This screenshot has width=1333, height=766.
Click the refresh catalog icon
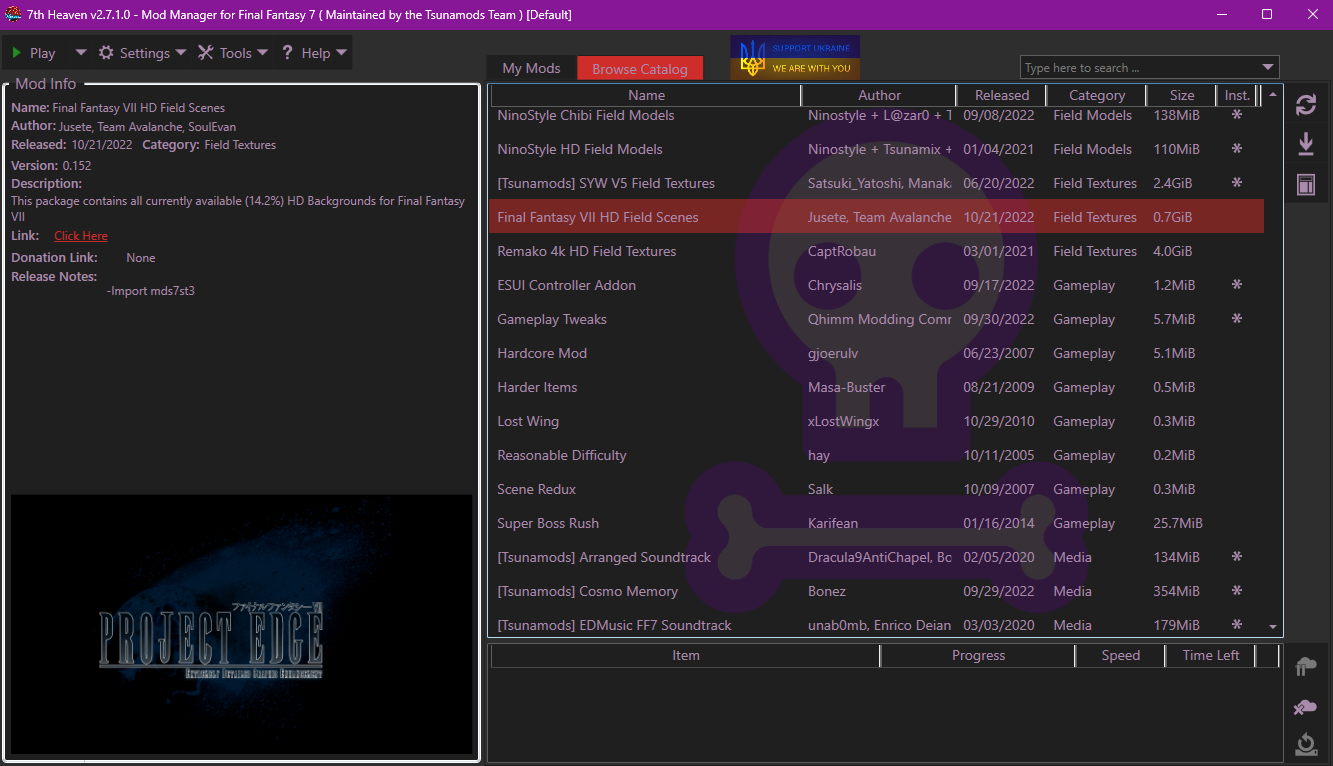(x=1305, y=105)
